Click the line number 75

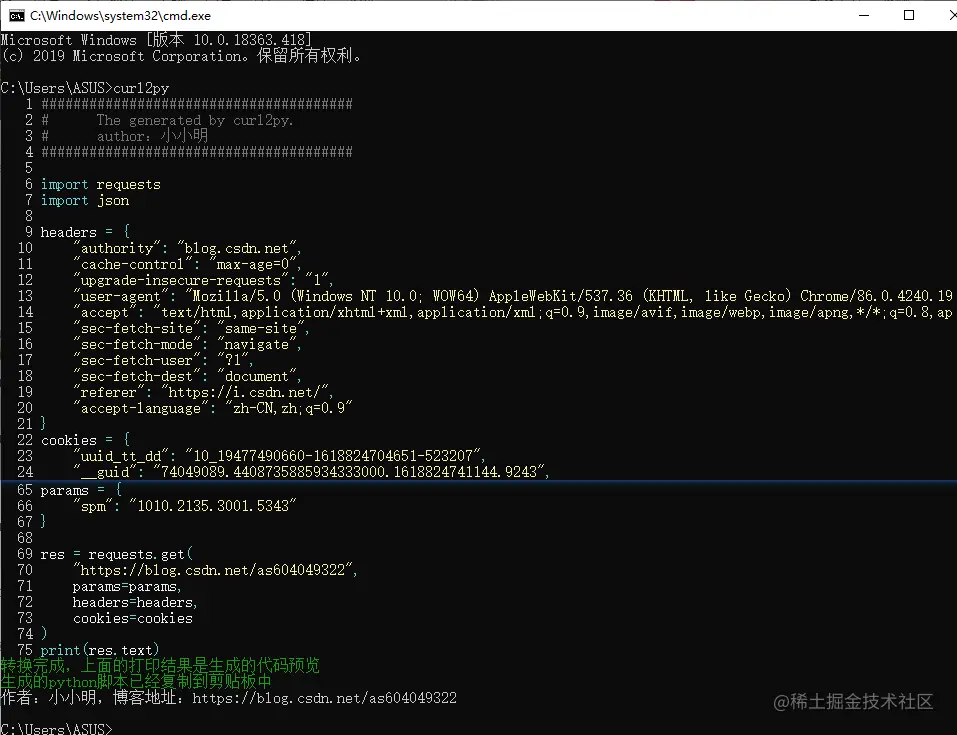coord(25,650)
